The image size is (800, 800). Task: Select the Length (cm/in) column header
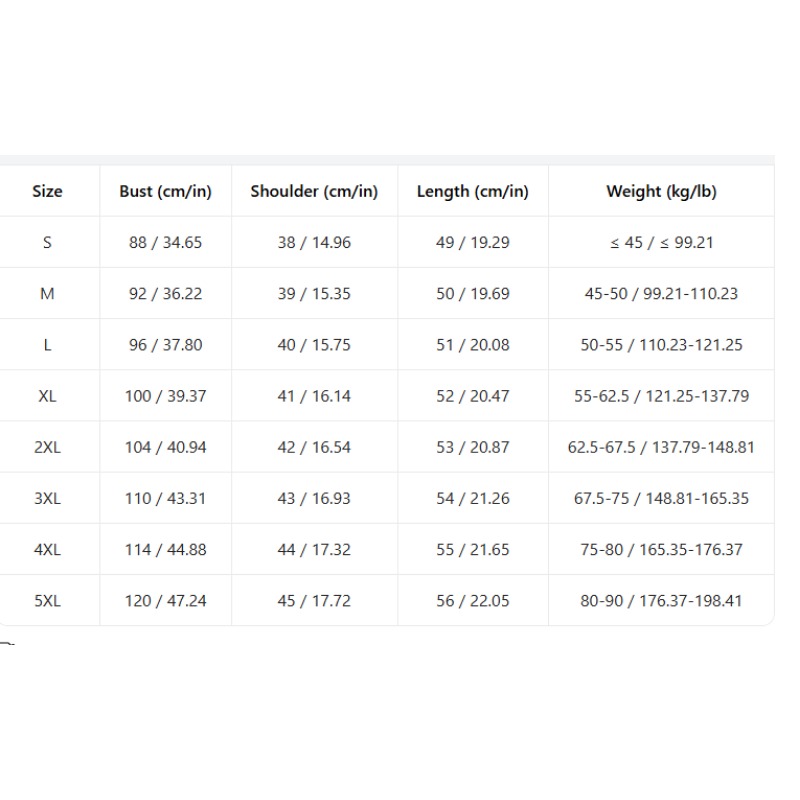point(472,191)
